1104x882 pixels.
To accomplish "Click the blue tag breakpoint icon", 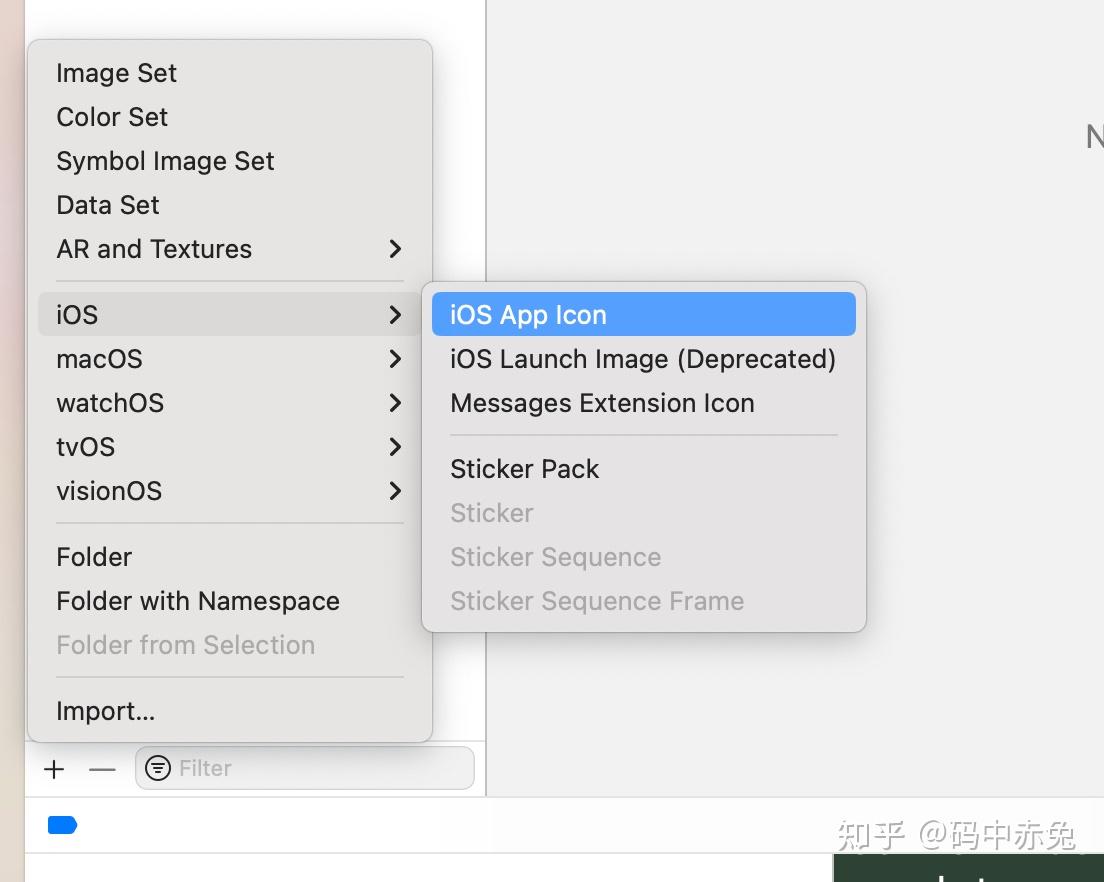I will (x=63, y=824).
